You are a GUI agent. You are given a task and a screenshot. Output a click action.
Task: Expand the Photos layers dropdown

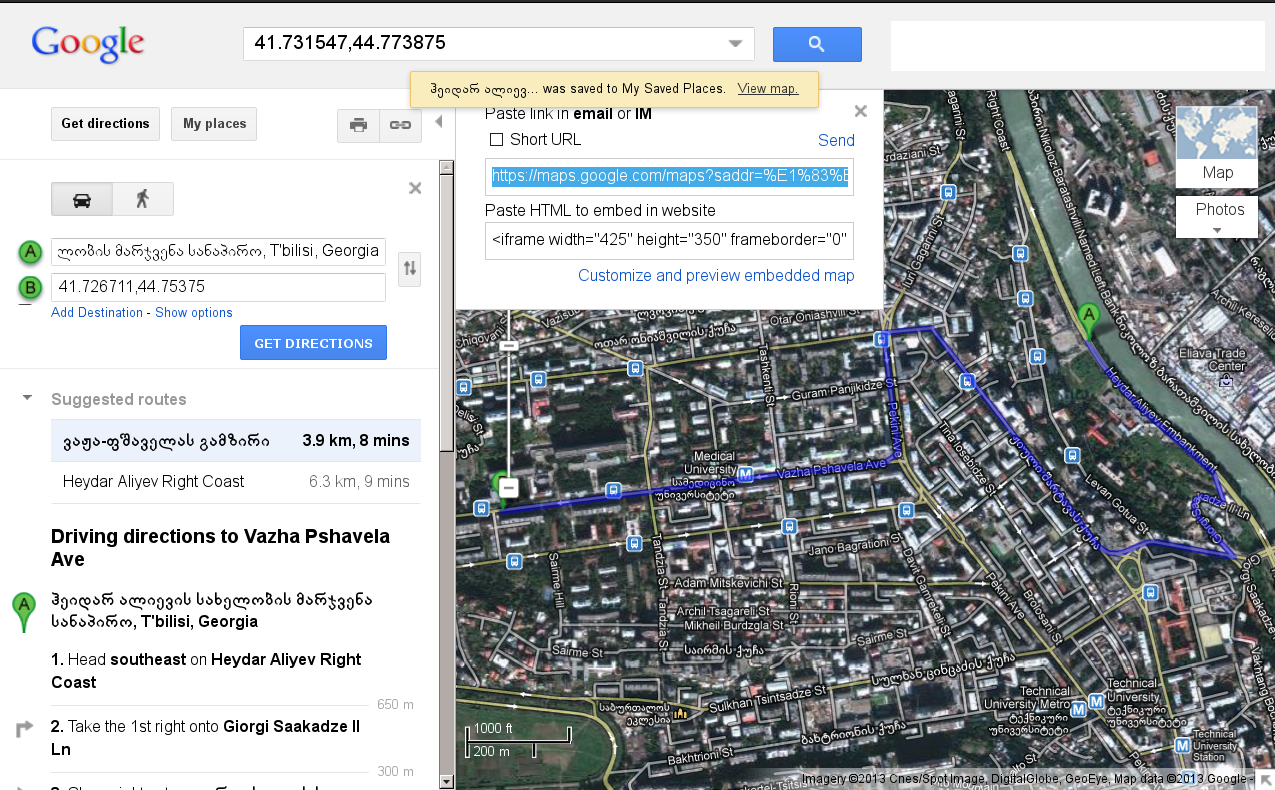[x=1217, y=217]
